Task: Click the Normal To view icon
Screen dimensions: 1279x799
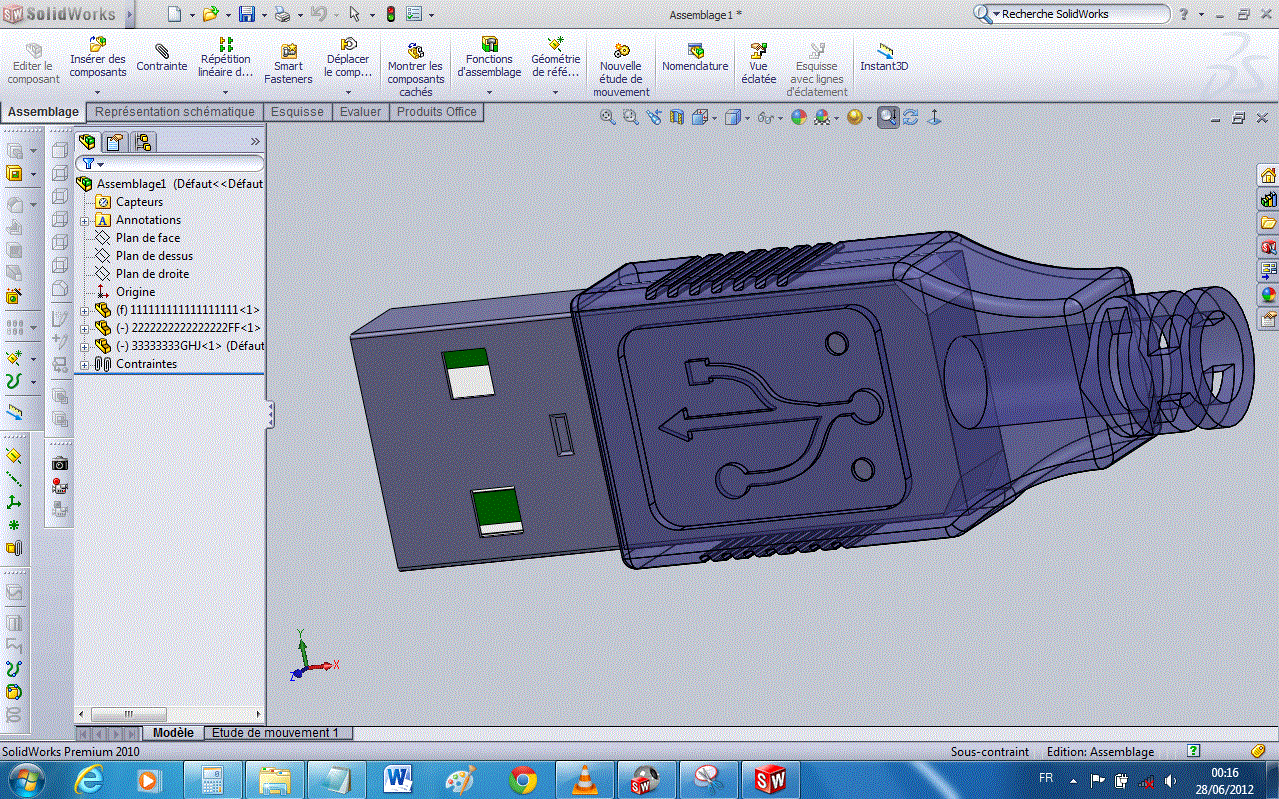Action: tap(935, 118)
